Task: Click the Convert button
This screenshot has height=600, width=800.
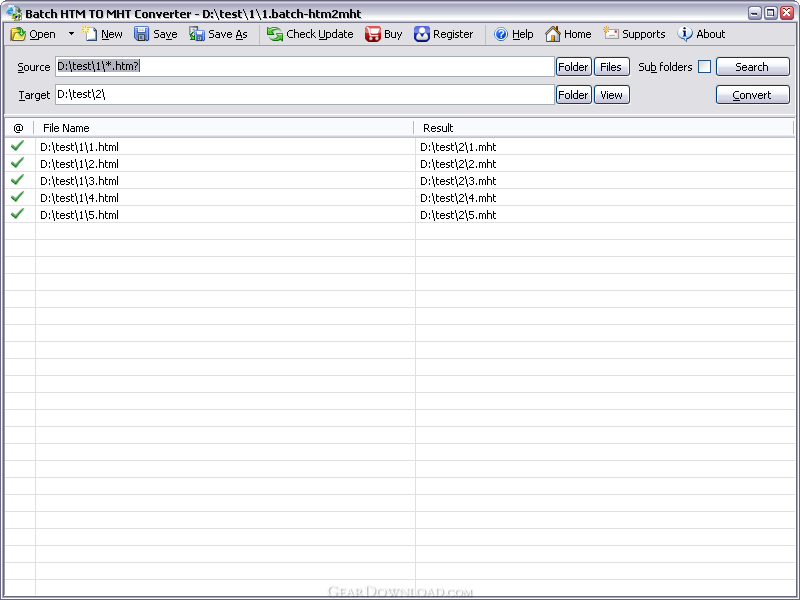Action: (753, 95)
